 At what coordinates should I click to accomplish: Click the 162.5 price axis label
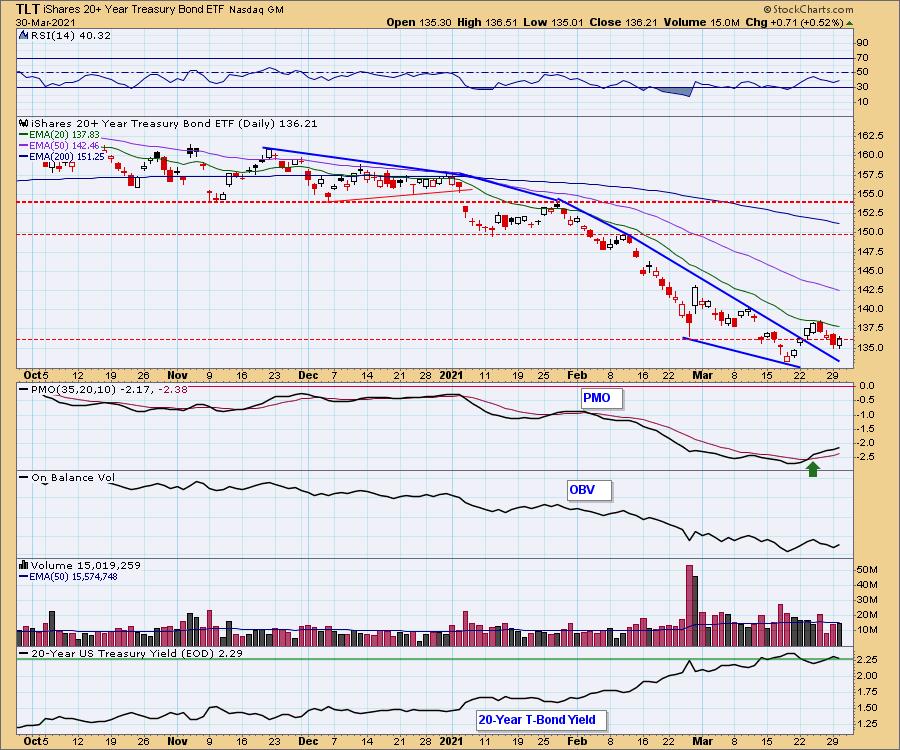[x=871, y=135]
